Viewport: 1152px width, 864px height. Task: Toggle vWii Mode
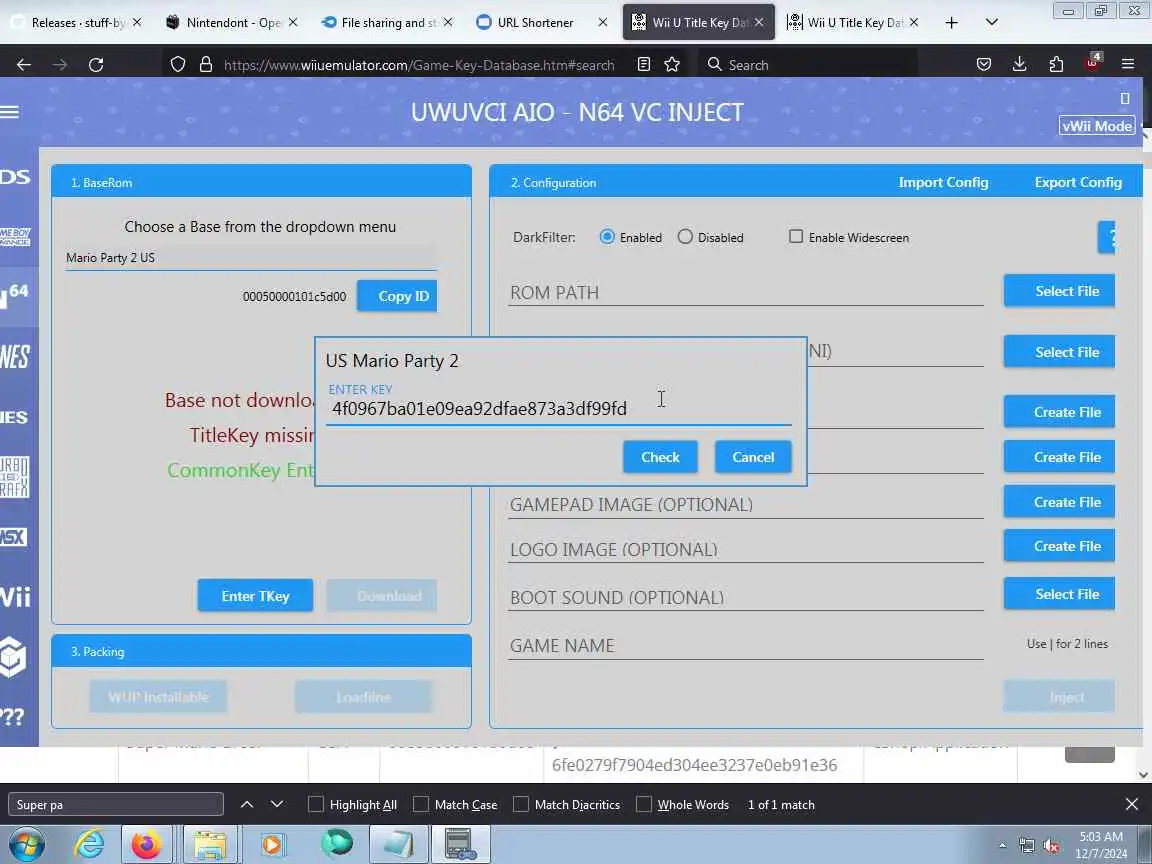click(1097, 126)
